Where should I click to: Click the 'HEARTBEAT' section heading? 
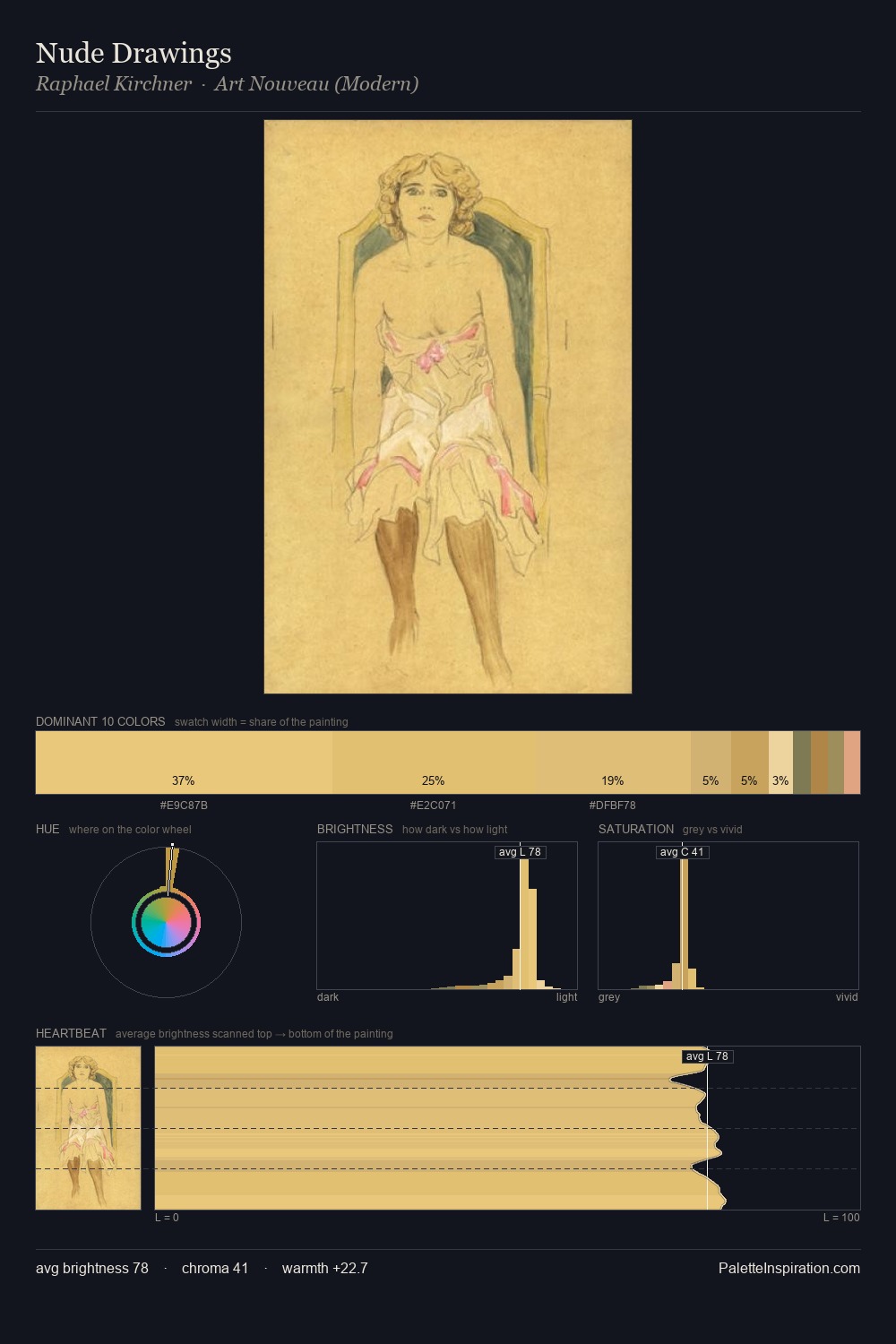click(x=71, y=1033)
